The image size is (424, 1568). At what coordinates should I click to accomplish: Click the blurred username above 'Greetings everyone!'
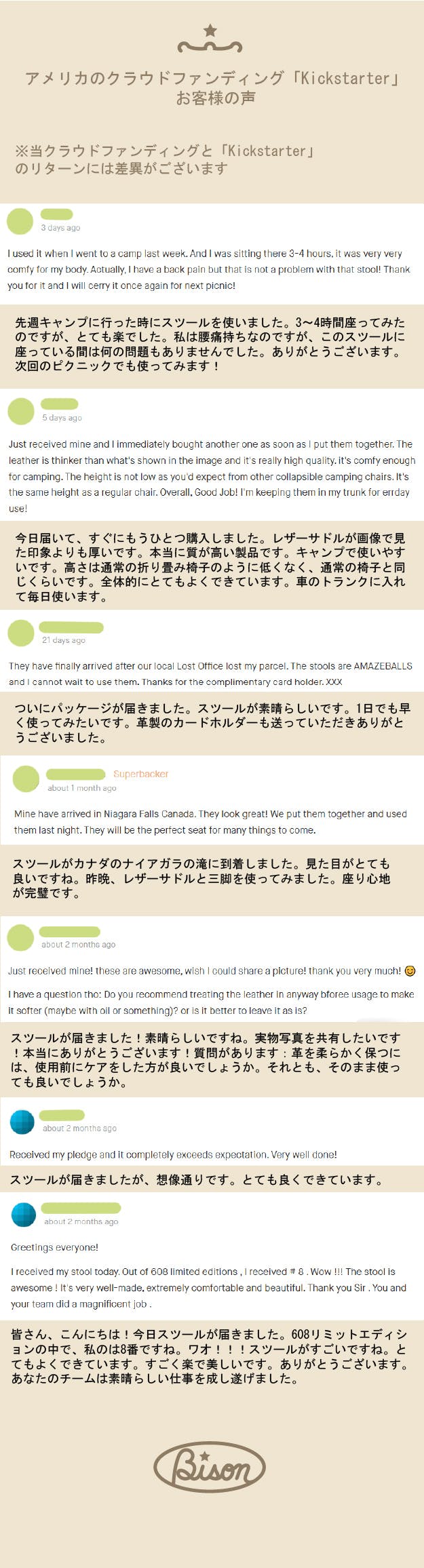81,1208
